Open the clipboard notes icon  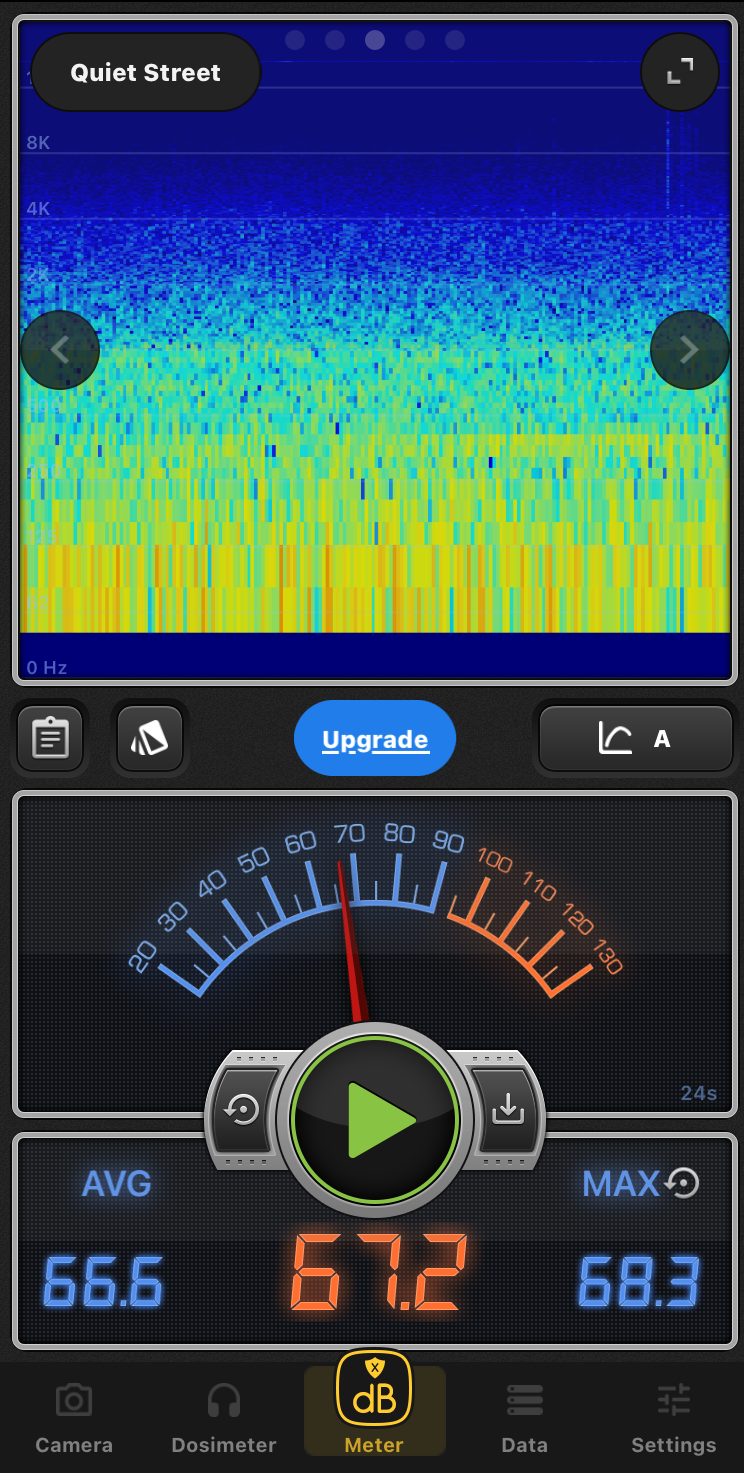pos(50,739)
